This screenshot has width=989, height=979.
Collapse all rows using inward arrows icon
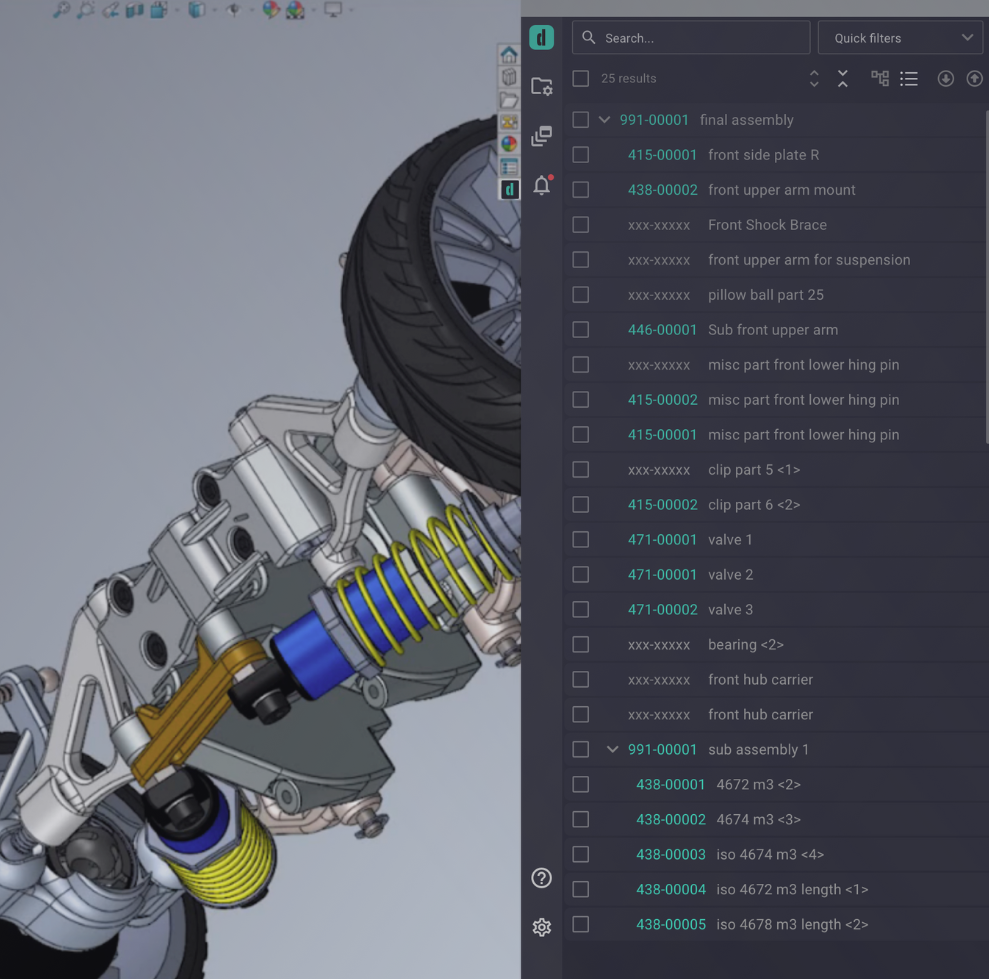(843, 78)
